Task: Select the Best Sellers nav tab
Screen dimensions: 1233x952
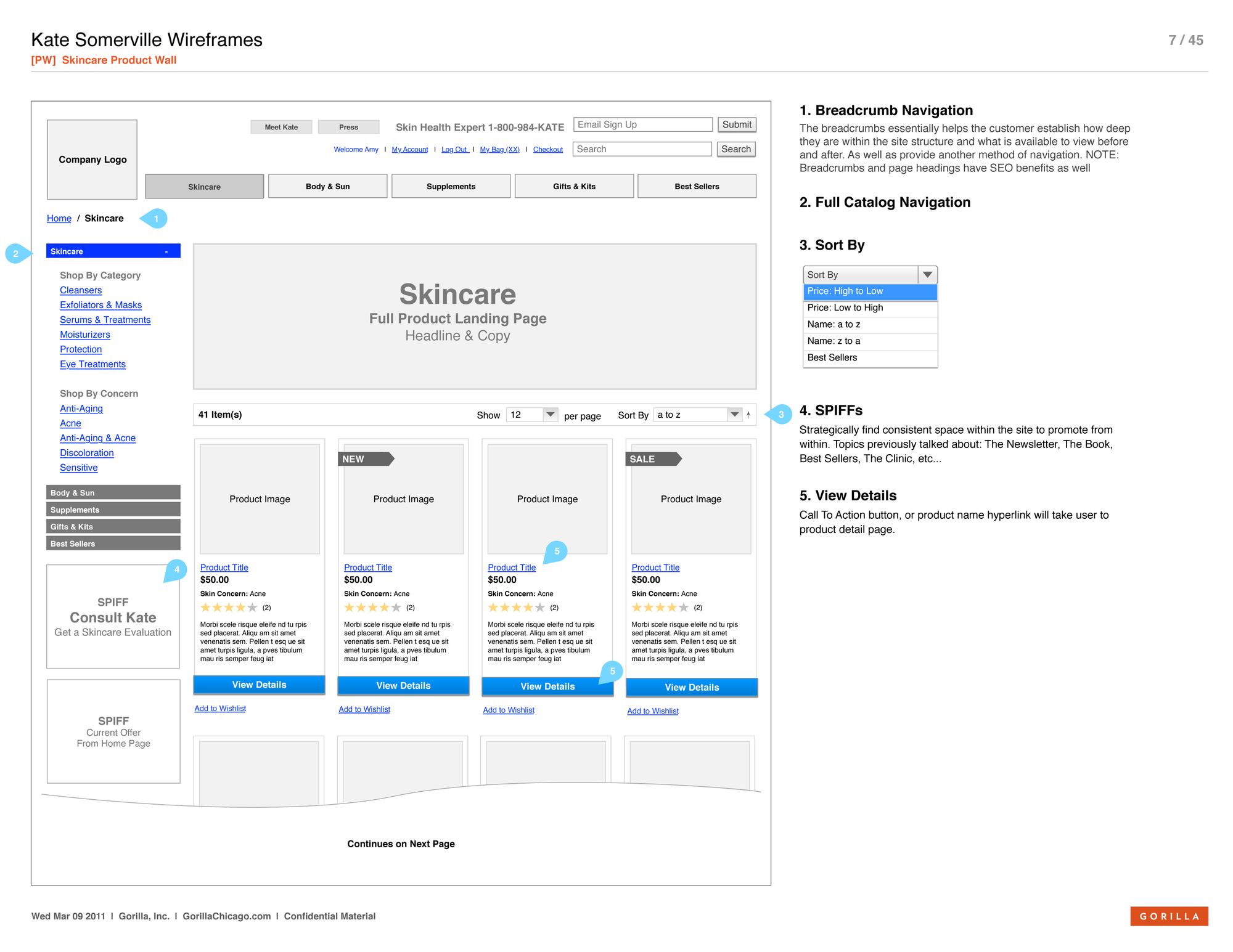Action: coord(697,186)
